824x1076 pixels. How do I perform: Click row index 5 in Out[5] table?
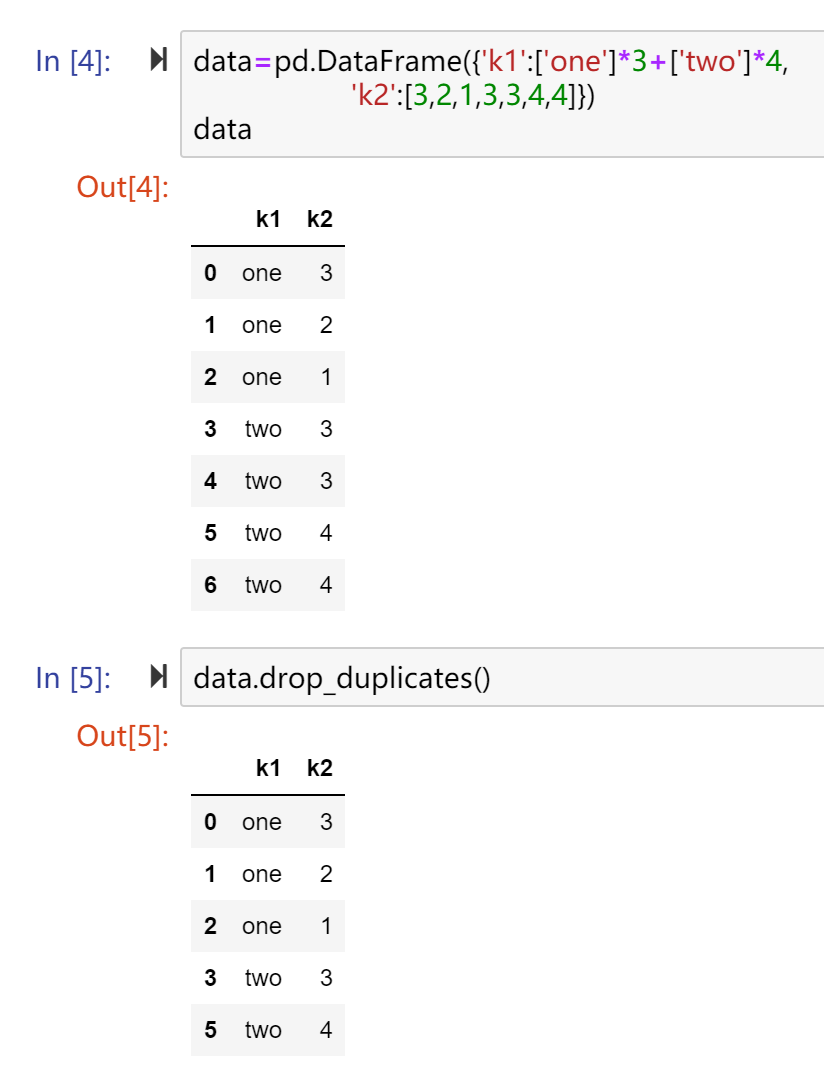click(268, 1030)
